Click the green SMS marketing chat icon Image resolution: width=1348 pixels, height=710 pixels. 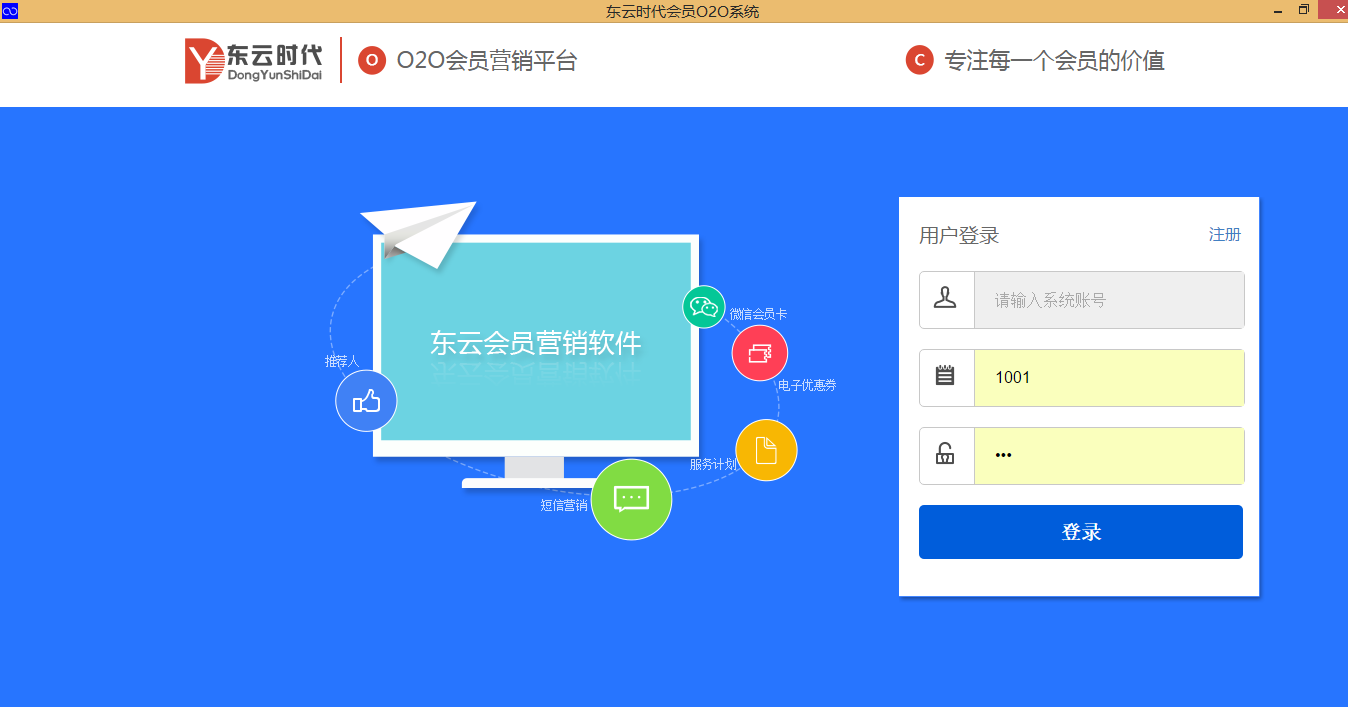point(631,499)
